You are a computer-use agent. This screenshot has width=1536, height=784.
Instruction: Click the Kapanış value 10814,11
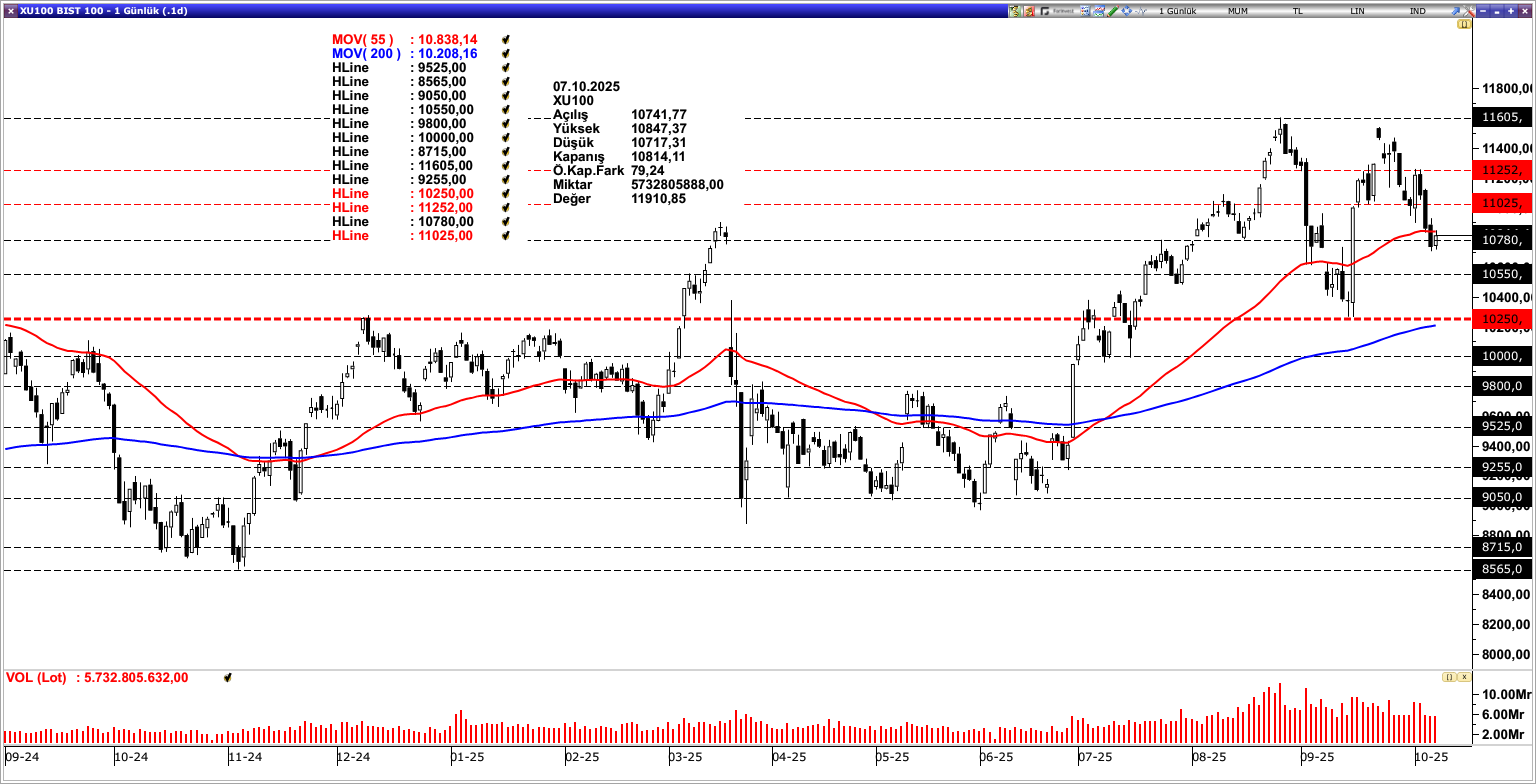659,156
